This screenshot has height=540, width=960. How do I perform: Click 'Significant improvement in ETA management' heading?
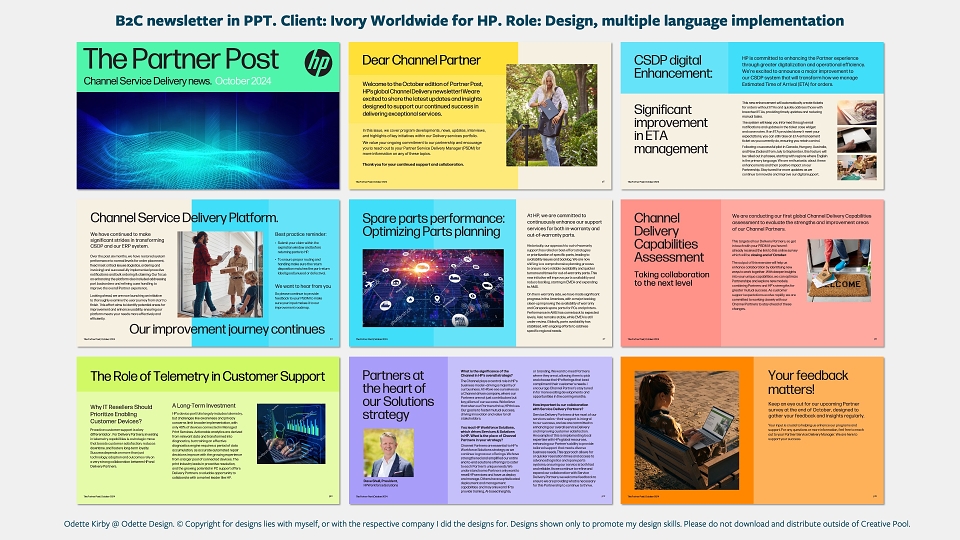670,129
